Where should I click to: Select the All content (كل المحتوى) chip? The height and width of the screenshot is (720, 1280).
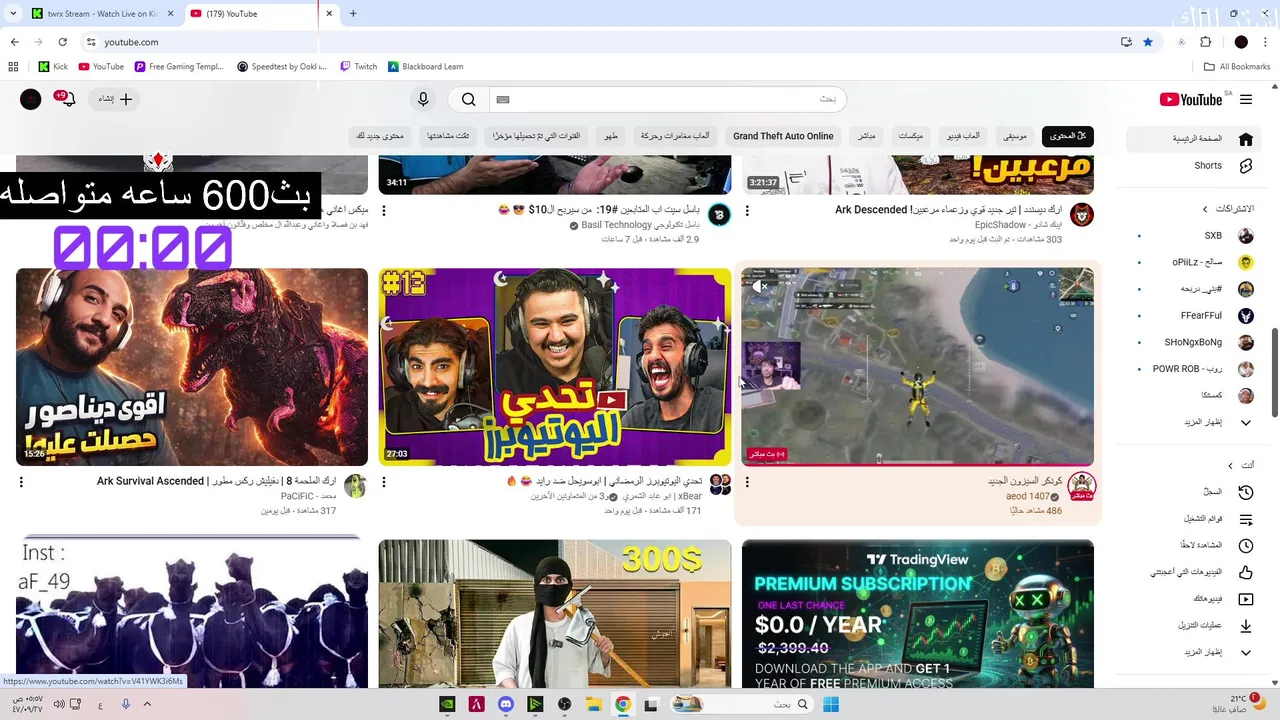pyautogui.click(x=1067, y=136)
